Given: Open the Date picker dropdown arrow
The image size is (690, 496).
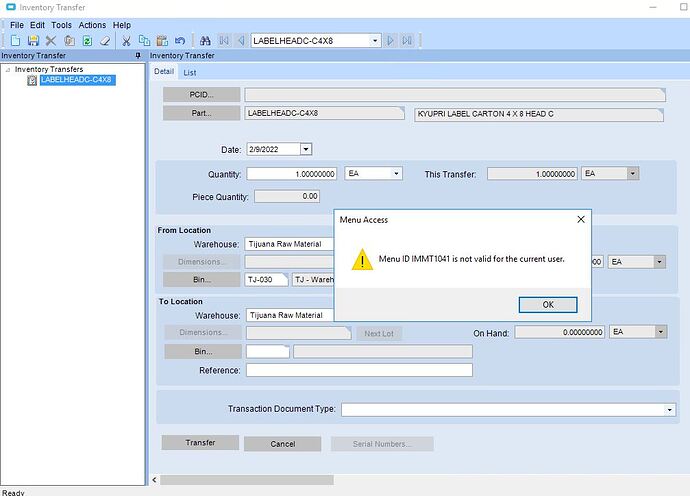Looking at the screenshot, I should coord(306,149).
